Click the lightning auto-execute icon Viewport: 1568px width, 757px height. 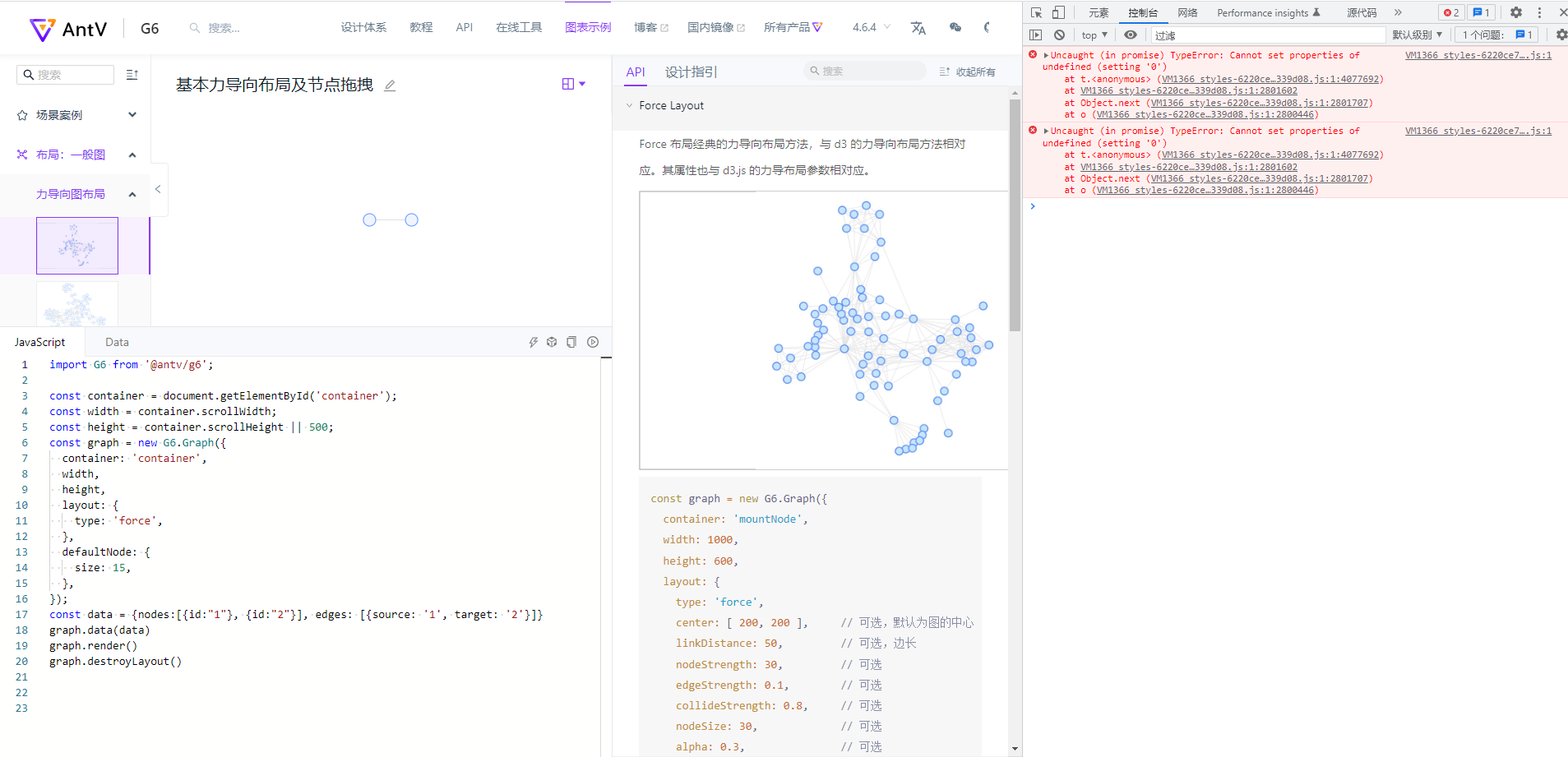pyautogui.click(x=533, y=341)
